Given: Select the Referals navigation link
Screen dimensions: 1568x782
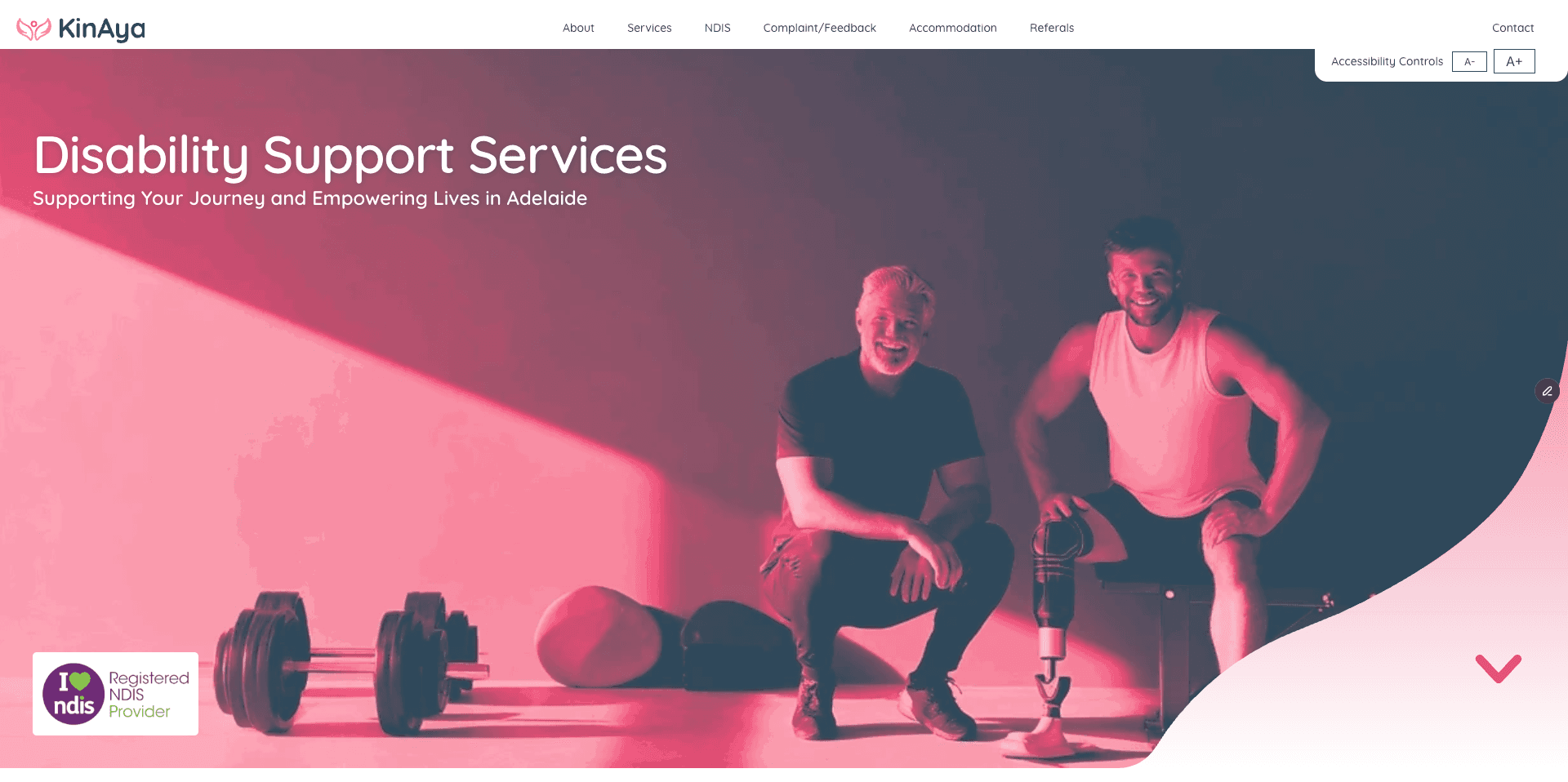Looking at the screenshot, I should pyautogui.click(x=1052, y=28).
